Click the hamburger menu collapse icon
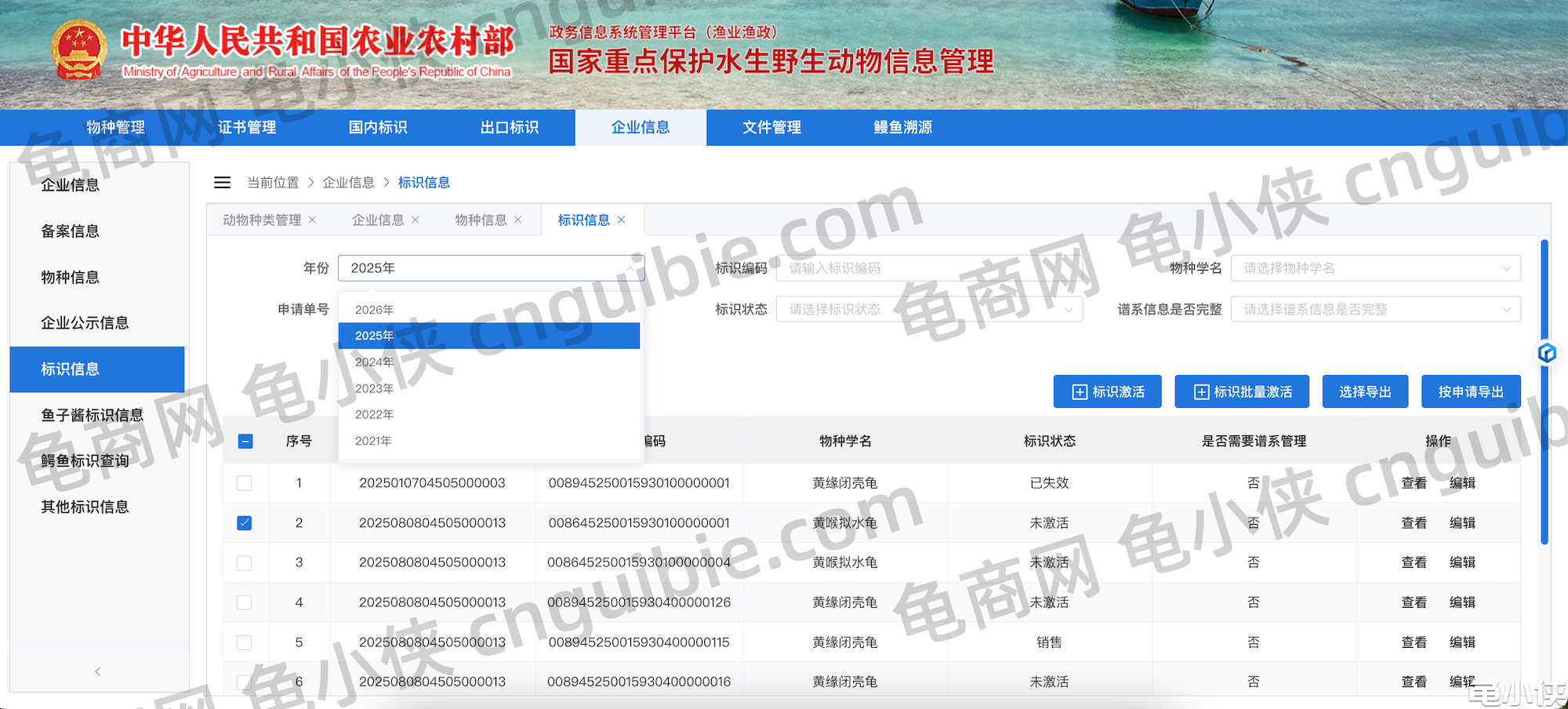This screenshot has height=709, width=1568. tap(222, 183)
